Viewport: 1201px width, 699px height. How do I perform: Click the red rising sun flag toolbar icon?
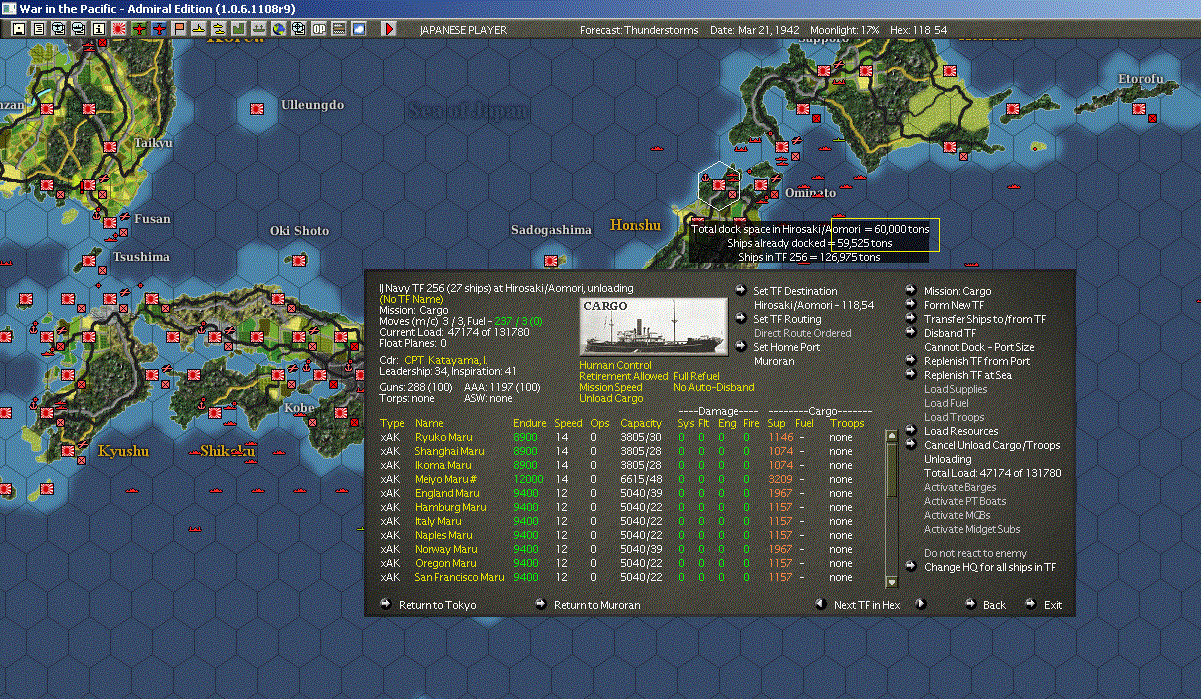coord(119,29)
